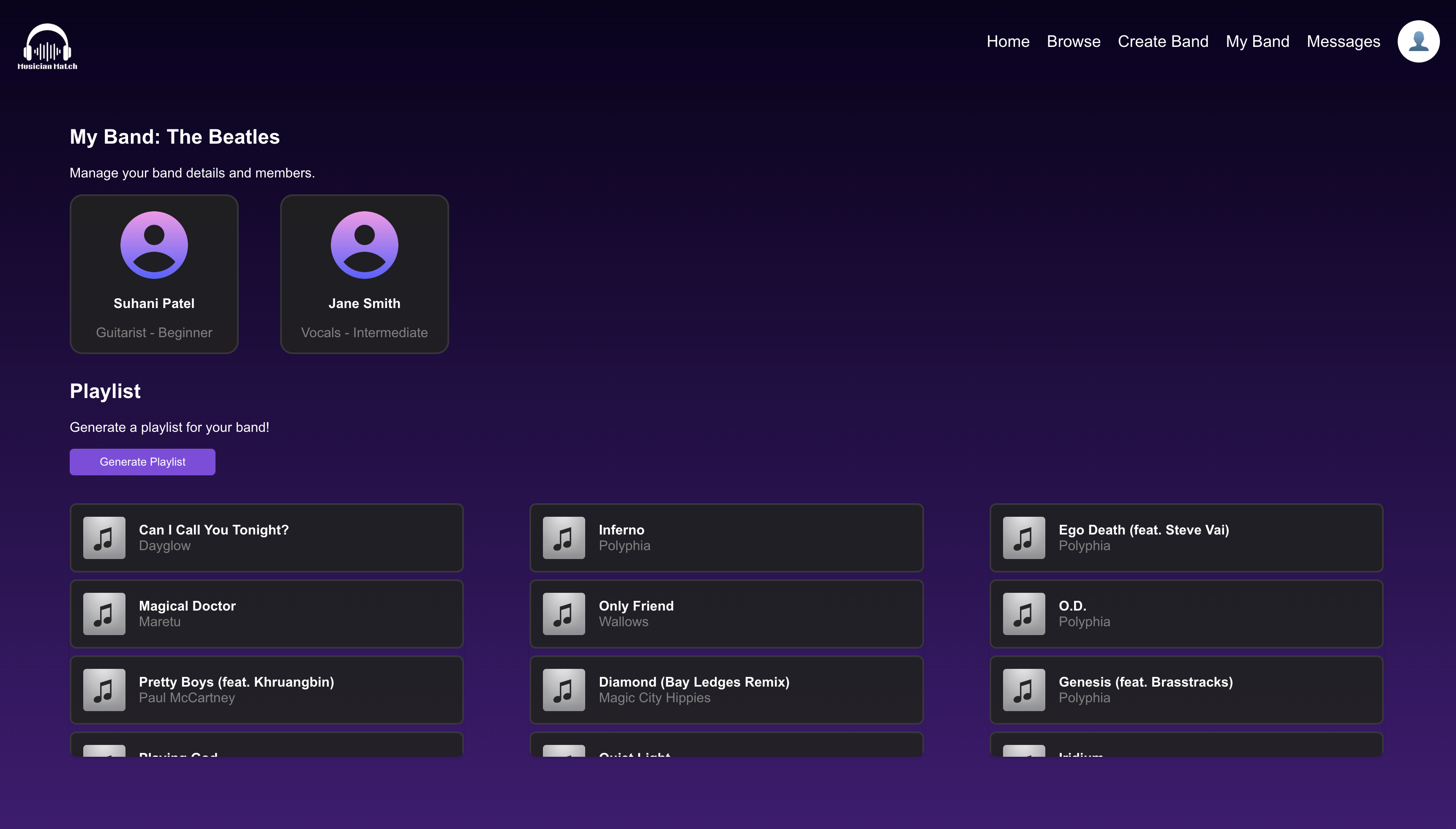Select My Band in navigation
This screenshot has height=829, width=1456.
[1257, 41]
